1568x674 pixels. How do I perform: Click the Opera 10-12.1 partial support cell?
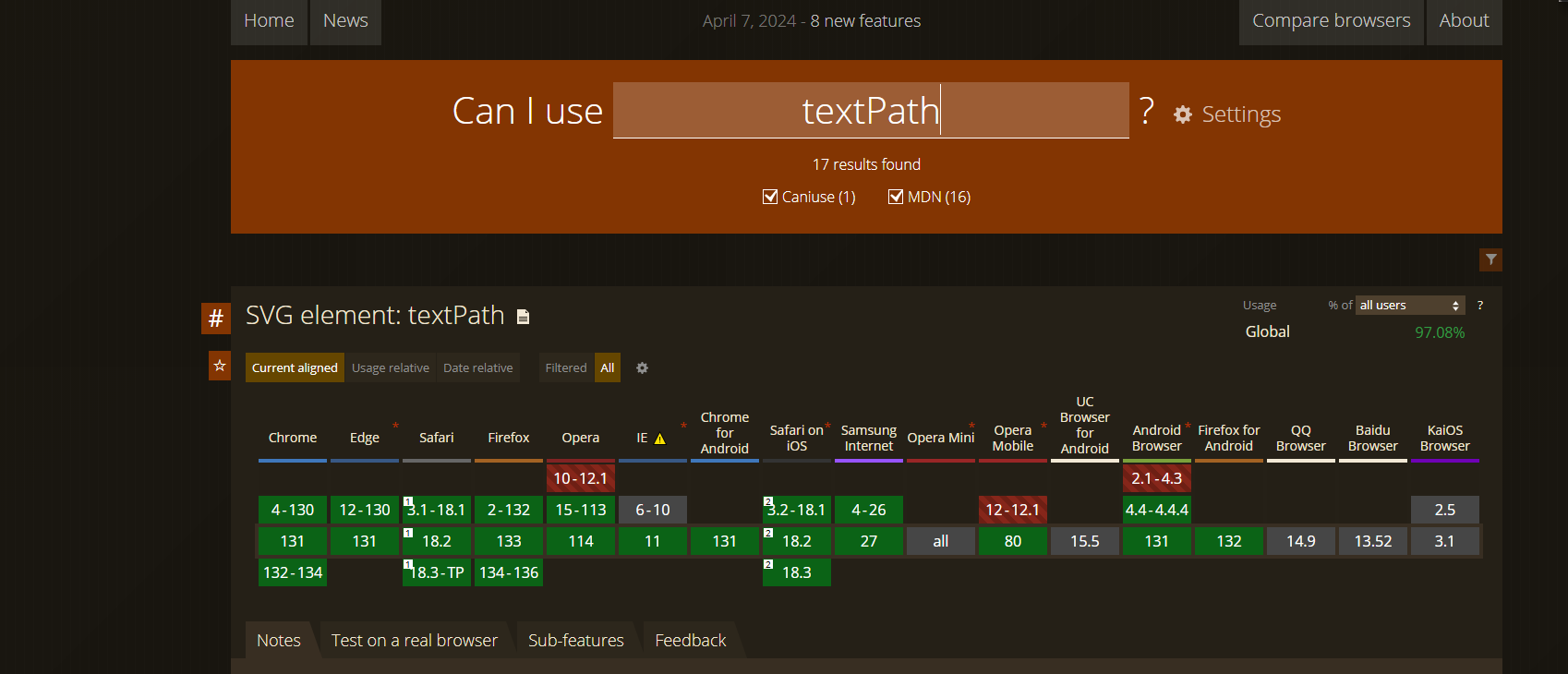click(581, 478)
